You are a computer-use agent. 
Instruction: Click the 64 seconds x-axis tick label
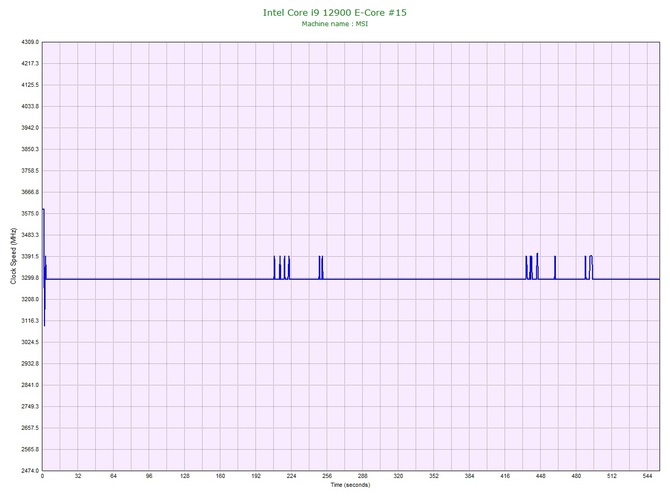click(113, 476)
